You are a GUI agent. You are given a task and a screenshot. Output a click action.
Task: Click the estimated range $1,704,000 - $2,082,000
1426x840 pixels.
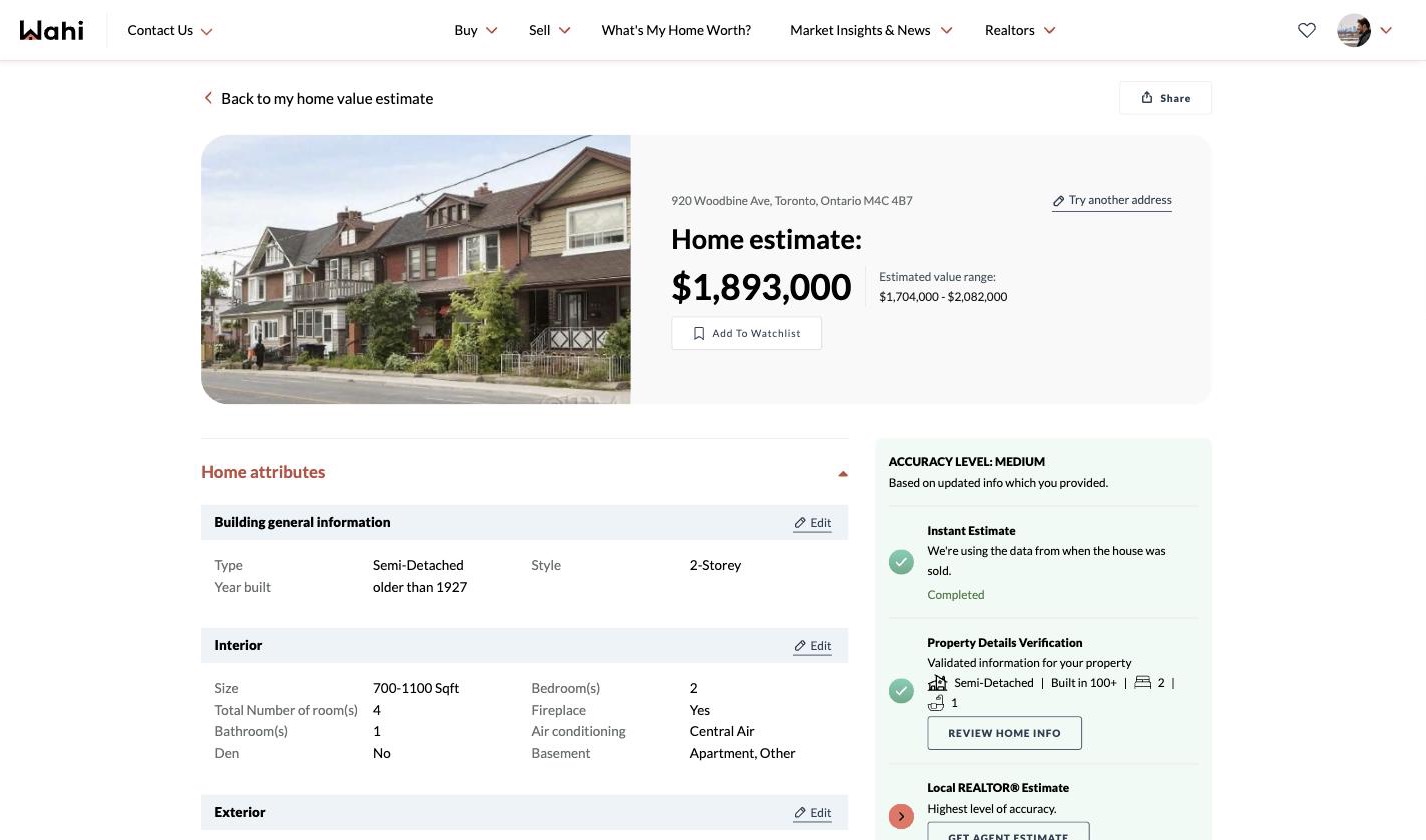(943, 297)
